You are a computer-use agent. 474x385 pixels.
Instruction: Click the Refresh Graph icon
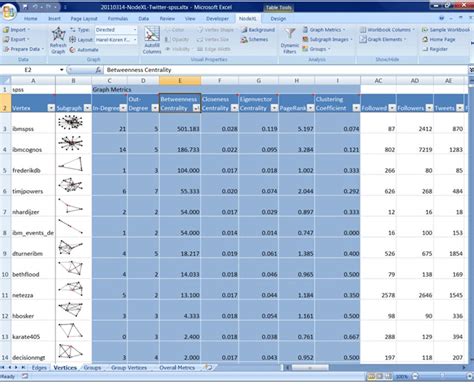pyautogui.click(x=58, y=34)
